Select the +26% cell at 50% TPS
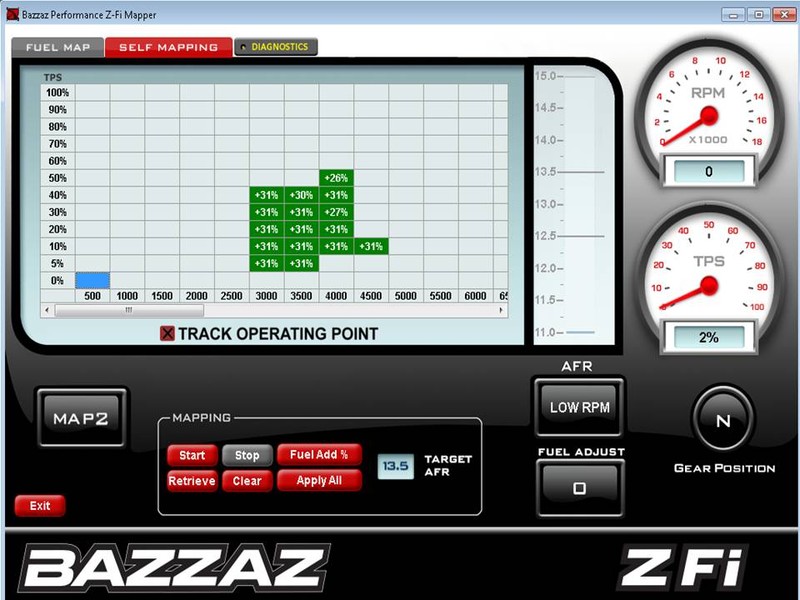800x600 pixels. pyautogui.click(x=336, y=178)
